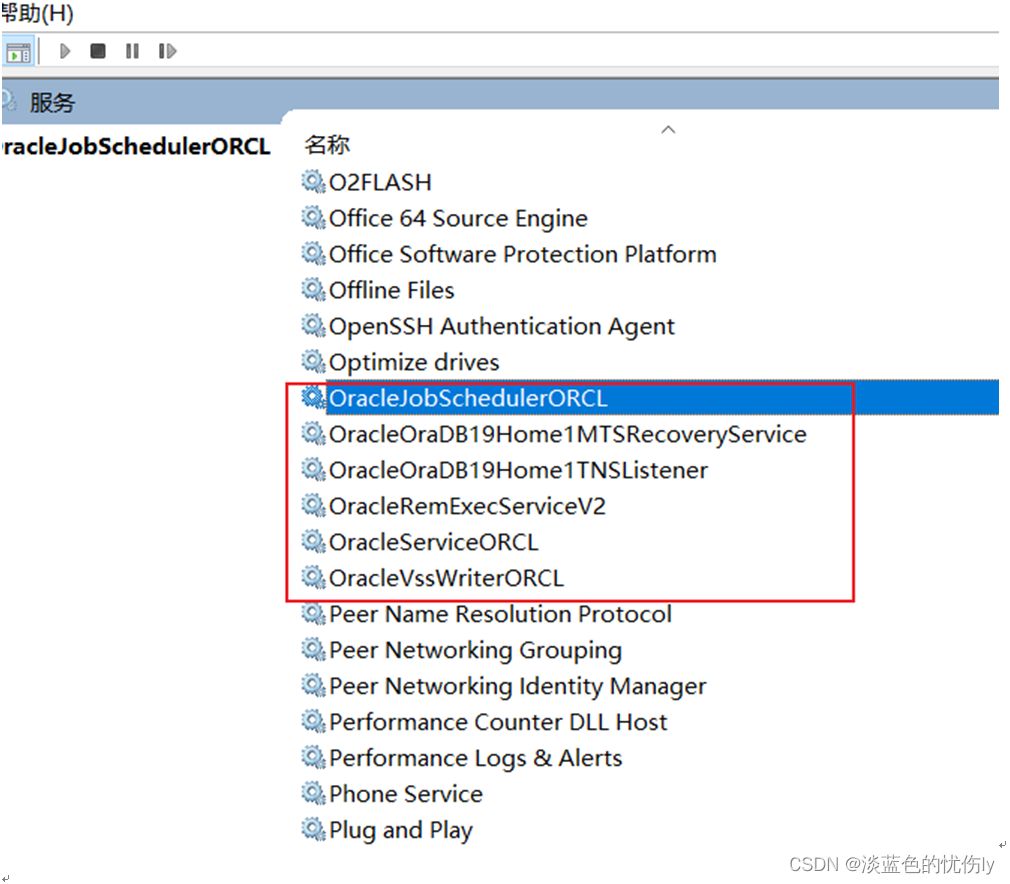Image resolution: width=1010 pixels, height=884 pixels.
Task: Click the Pause Service icon
Action: [132, 51]
